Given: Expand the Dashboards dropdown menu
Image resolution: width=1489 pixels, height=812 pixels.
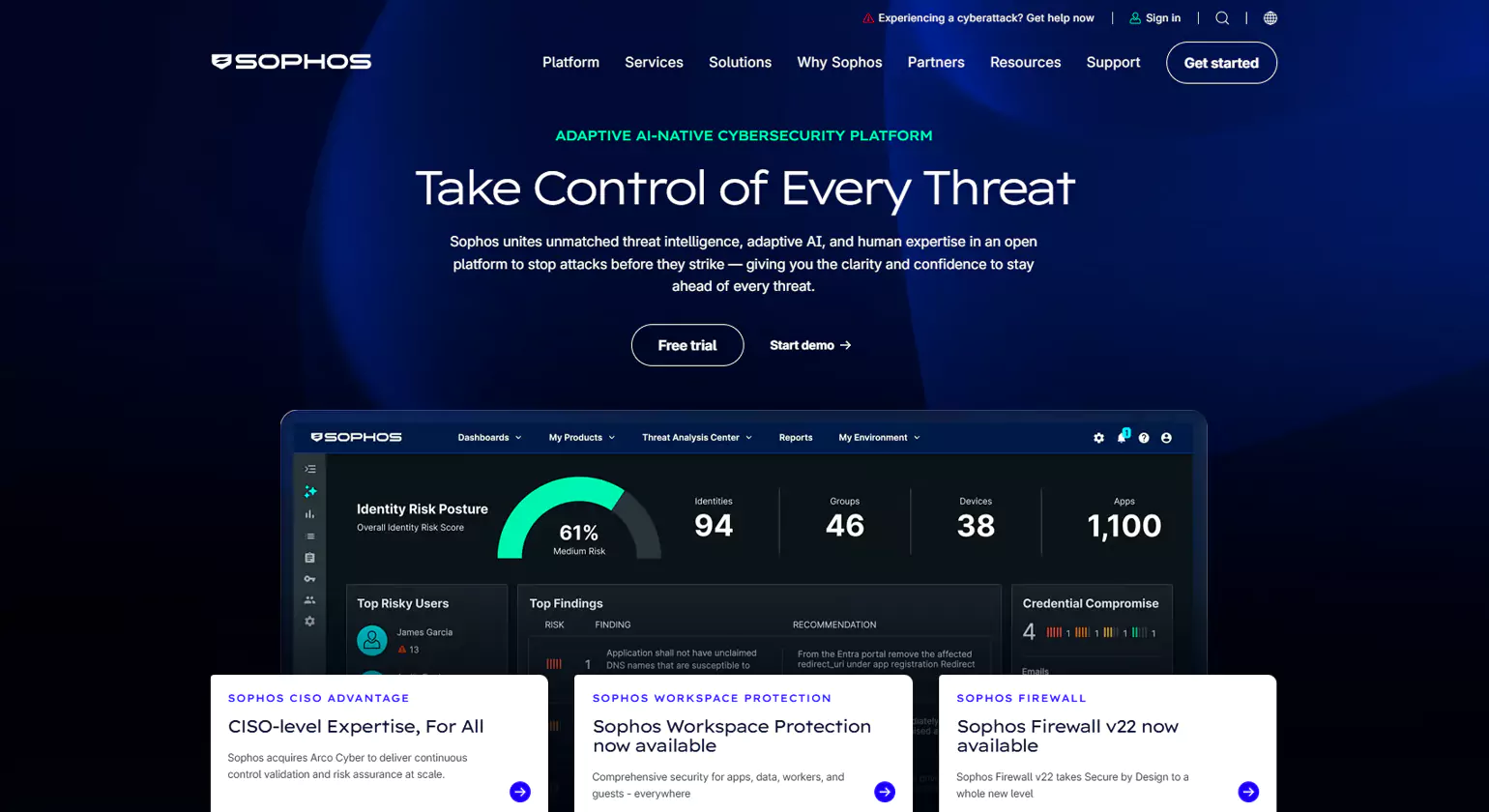Looking at the screenshot, I should (489, 437).
